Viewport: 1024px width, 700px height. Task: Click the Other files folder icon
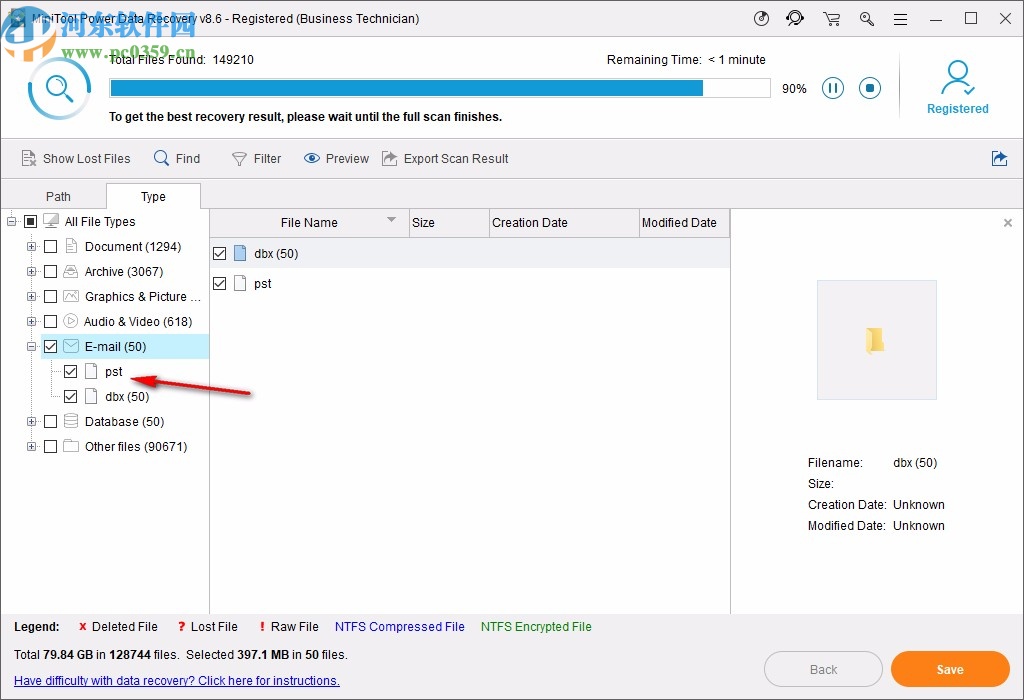[x=71, y=446]
